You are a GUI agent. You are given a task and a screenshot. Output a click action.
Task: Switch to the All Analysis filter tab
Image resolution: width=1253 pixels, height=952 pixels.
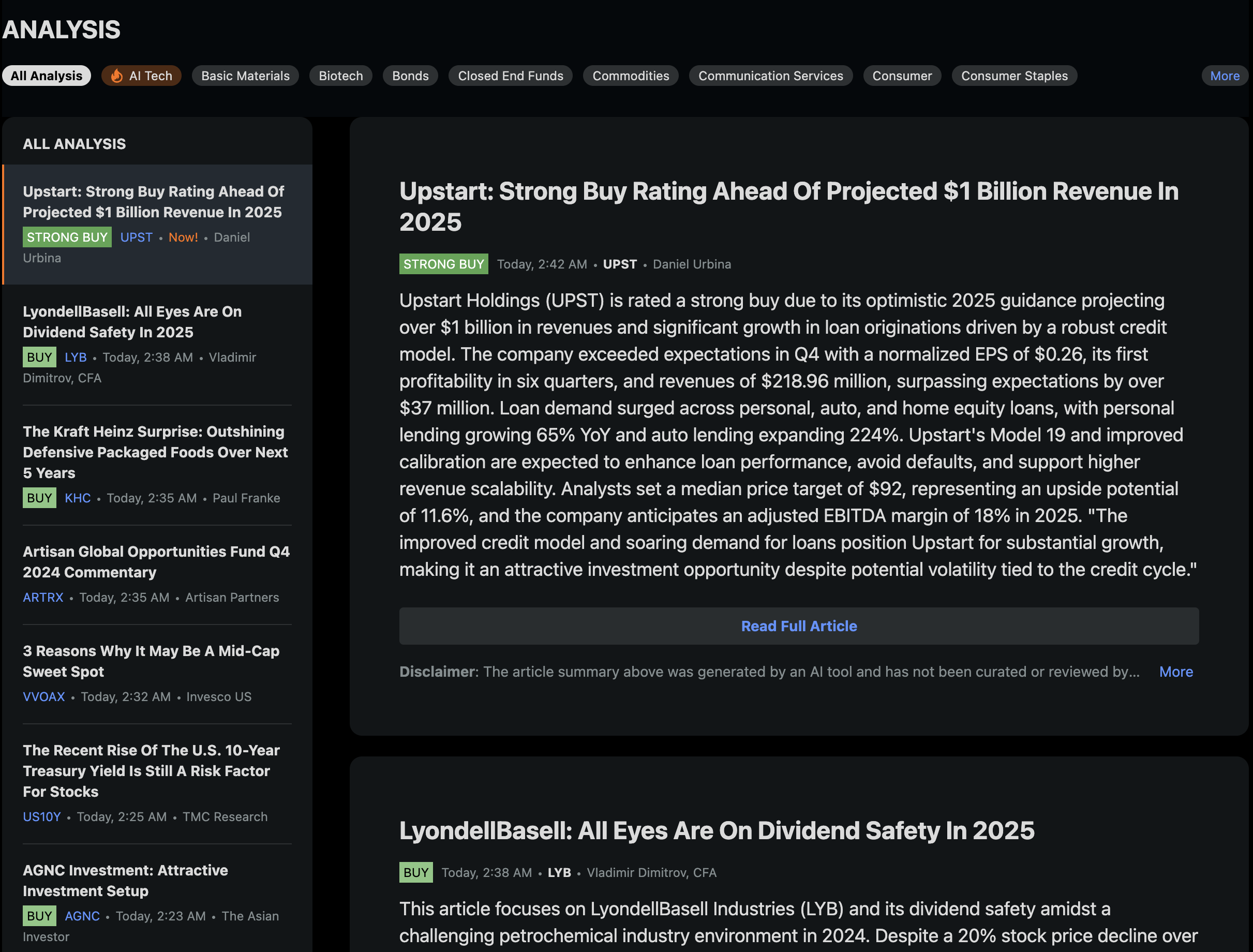(x=47, y=76)
